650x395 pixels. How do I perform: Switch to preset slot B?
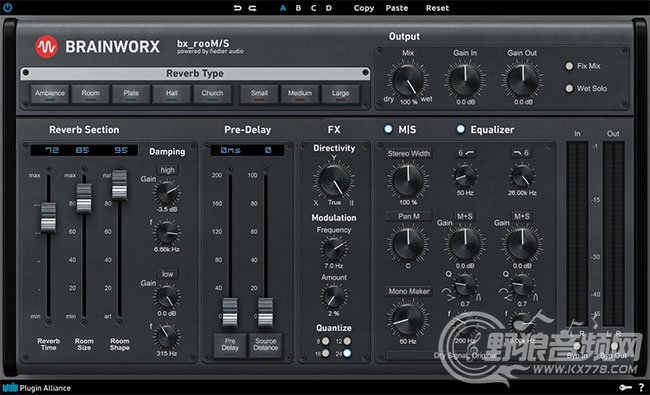click(298, 8)
